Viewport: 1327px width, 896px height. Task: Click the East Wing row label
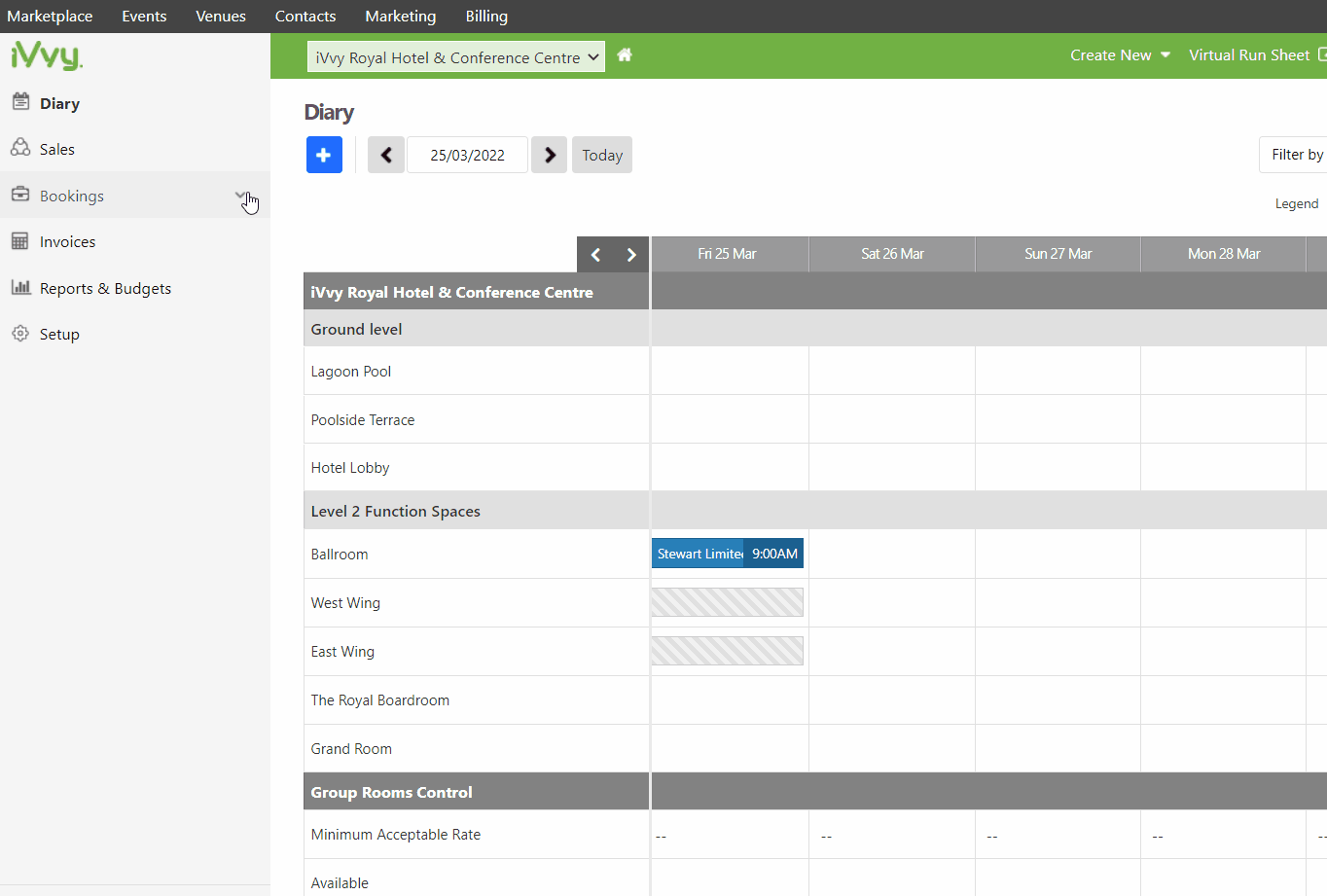pyautogui.click(x=342, y=652)
